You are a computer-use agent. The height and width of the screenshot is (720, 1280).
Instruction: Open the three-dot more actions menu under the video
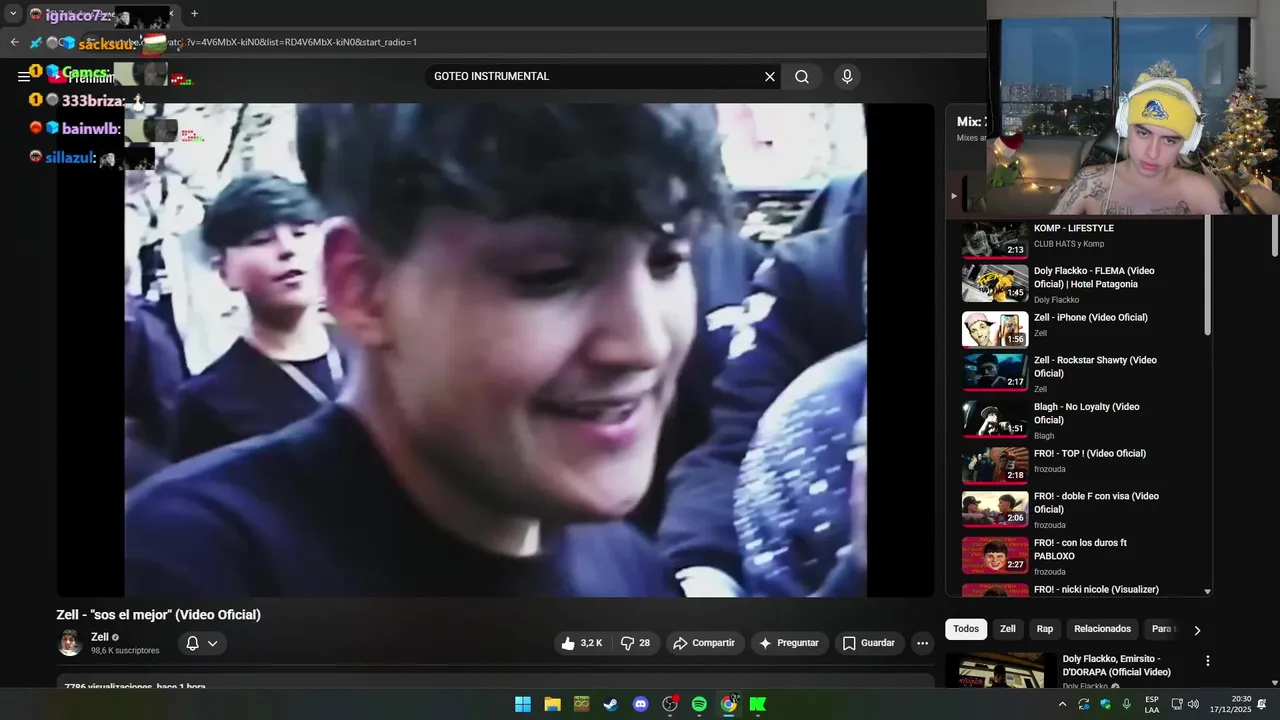click(x=922, y=643)
